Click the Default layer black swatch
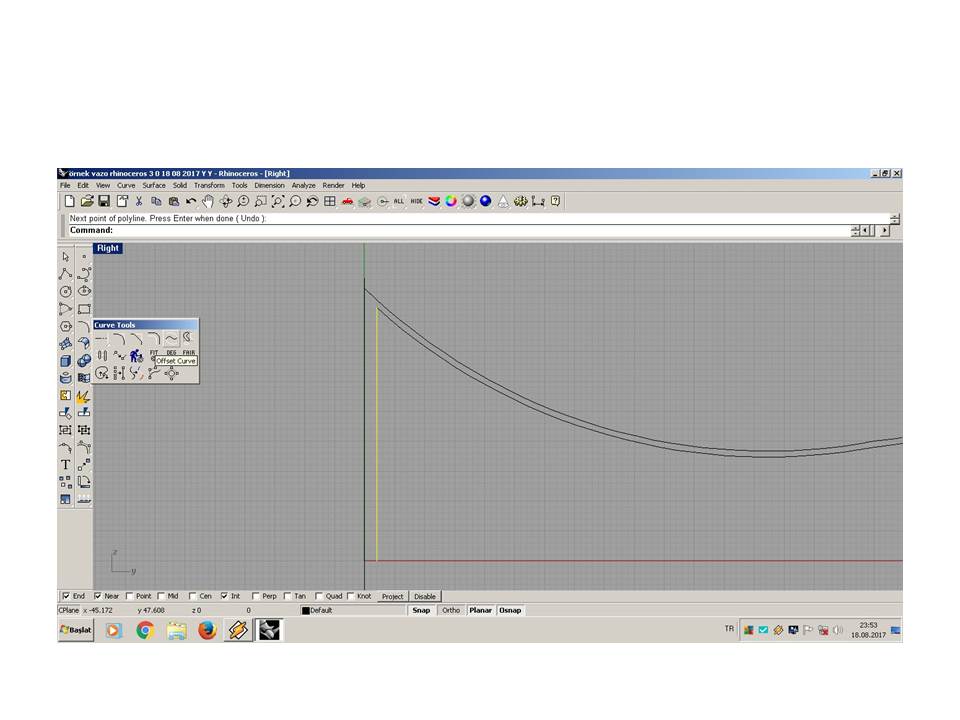Viewport: 960px width, 720px height. [306, 610]
